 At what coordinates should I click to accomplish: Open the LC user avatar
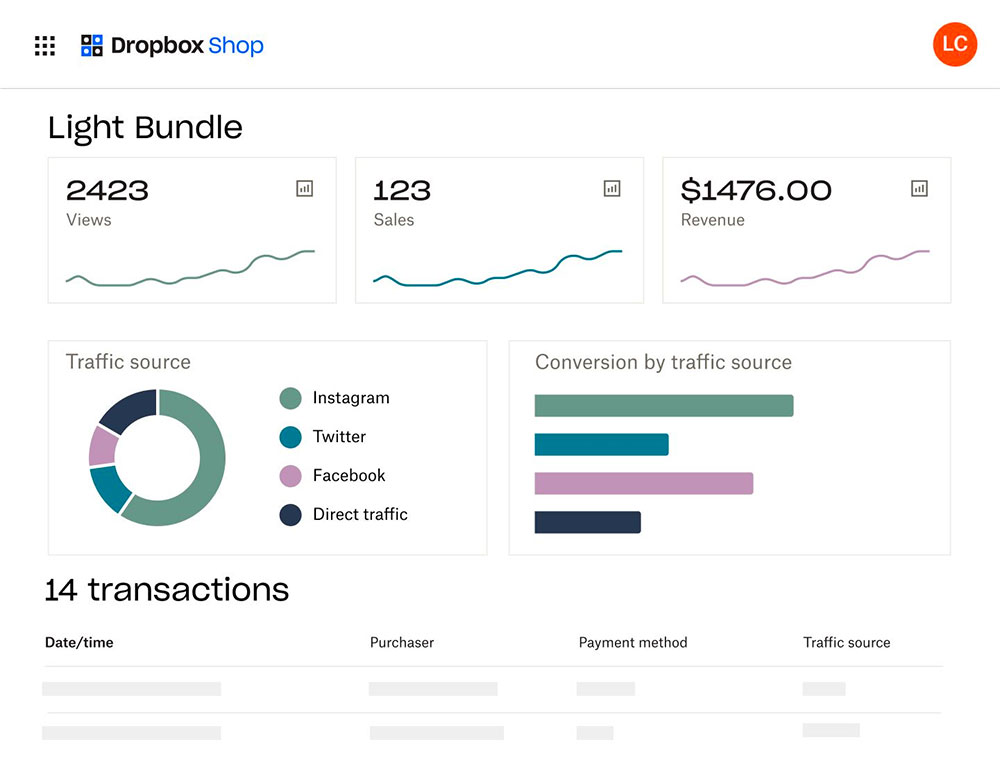tap(955, 44)
